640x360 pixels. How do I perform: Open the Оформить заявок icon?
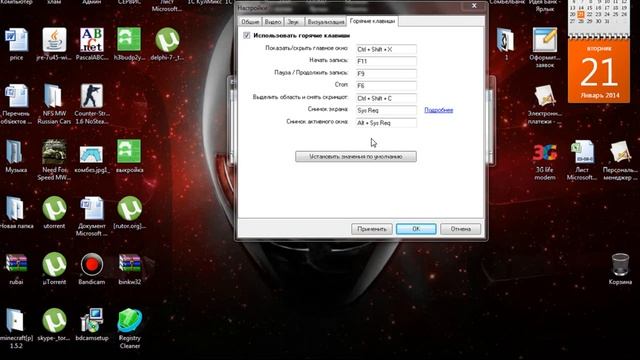(x=544, y=40)
